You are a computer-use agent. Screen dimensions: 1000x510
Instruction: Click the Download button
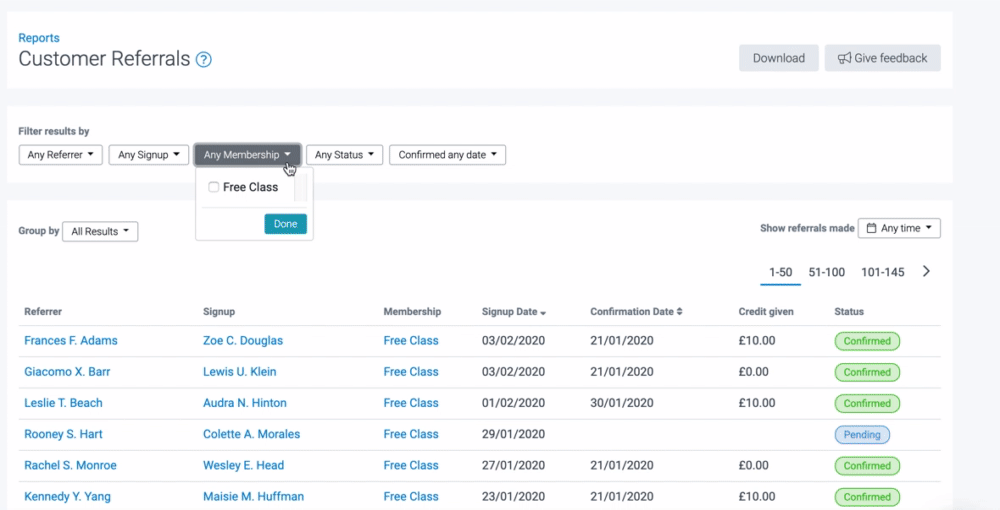tap(778, 58)
